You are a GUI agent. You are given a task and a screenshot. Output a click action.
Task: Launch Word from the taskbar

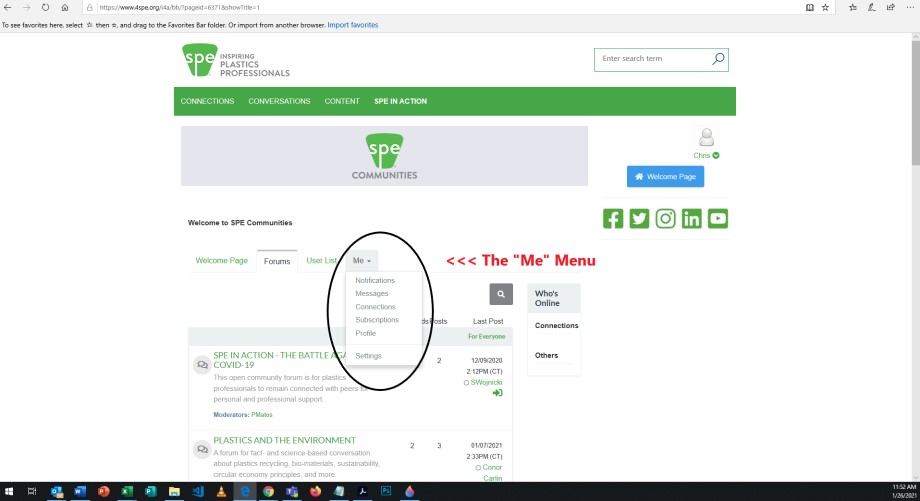point(80,492)
